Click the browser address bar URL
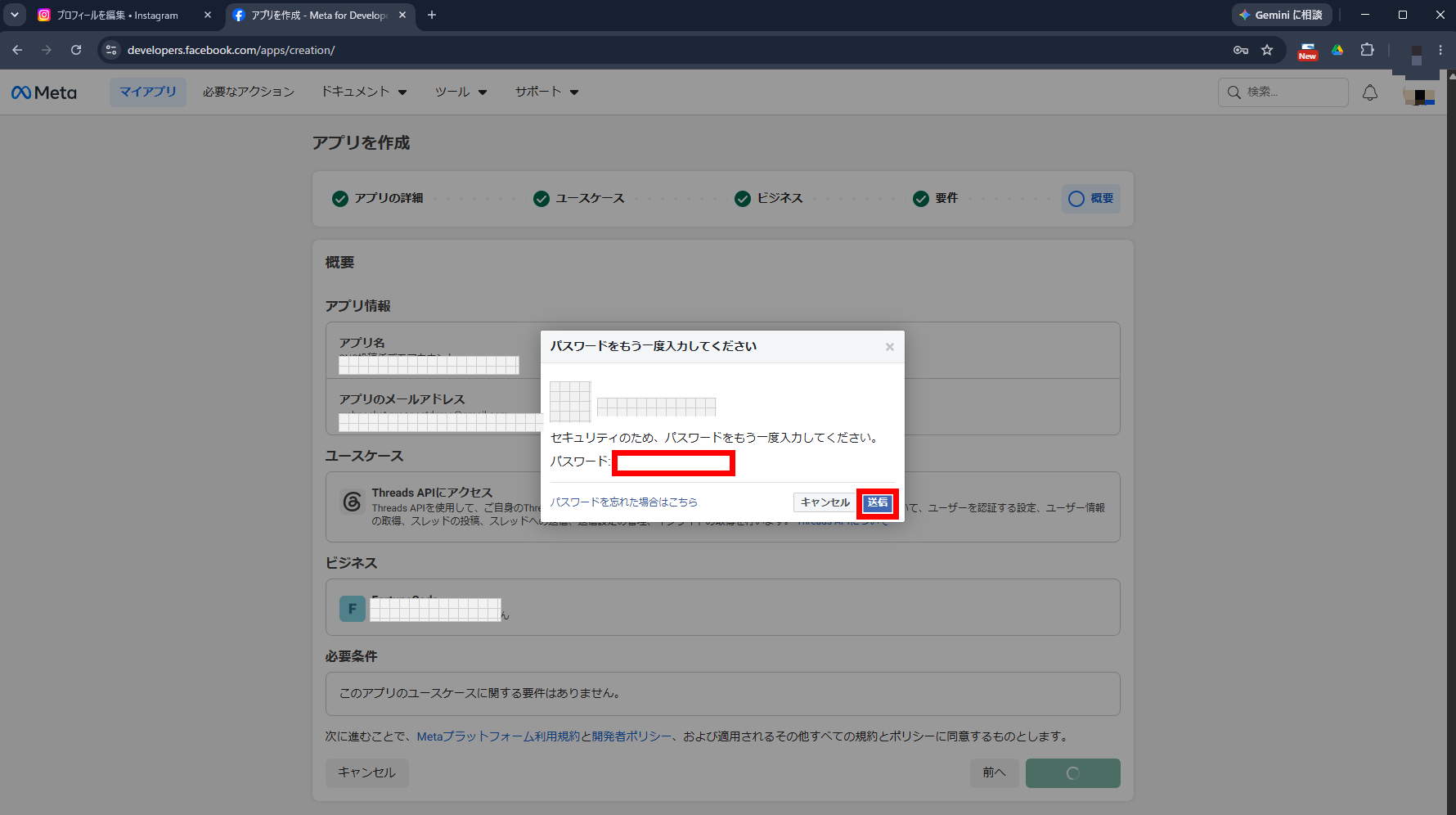 231,50
